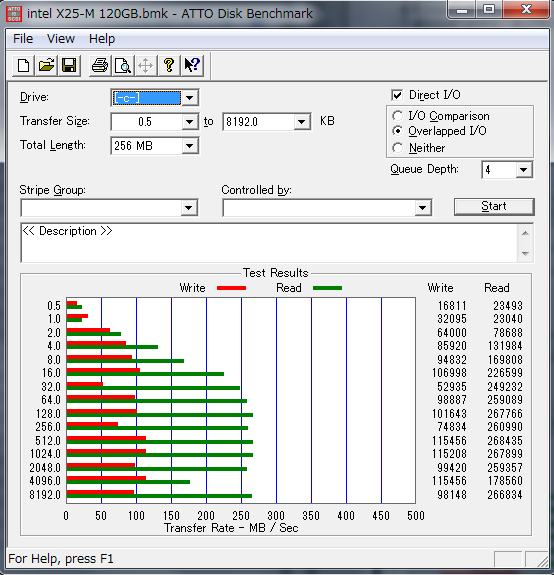Close the ATTO Disk Benchmark window

pos(527,10)
